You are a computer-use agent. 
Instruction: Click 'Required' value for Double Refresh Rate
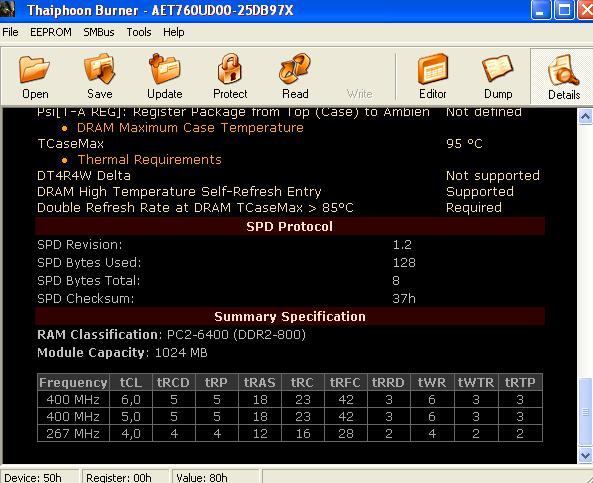point(474,208)
